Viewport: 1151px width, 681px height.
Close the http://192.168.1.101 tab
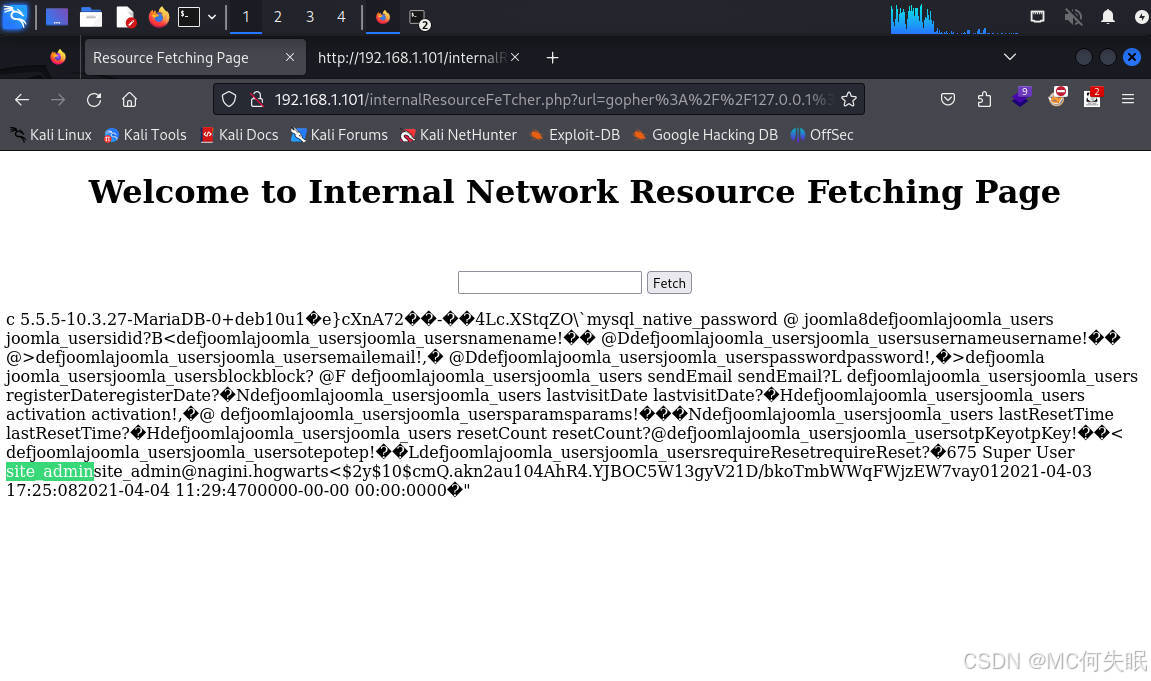point(515,57)
